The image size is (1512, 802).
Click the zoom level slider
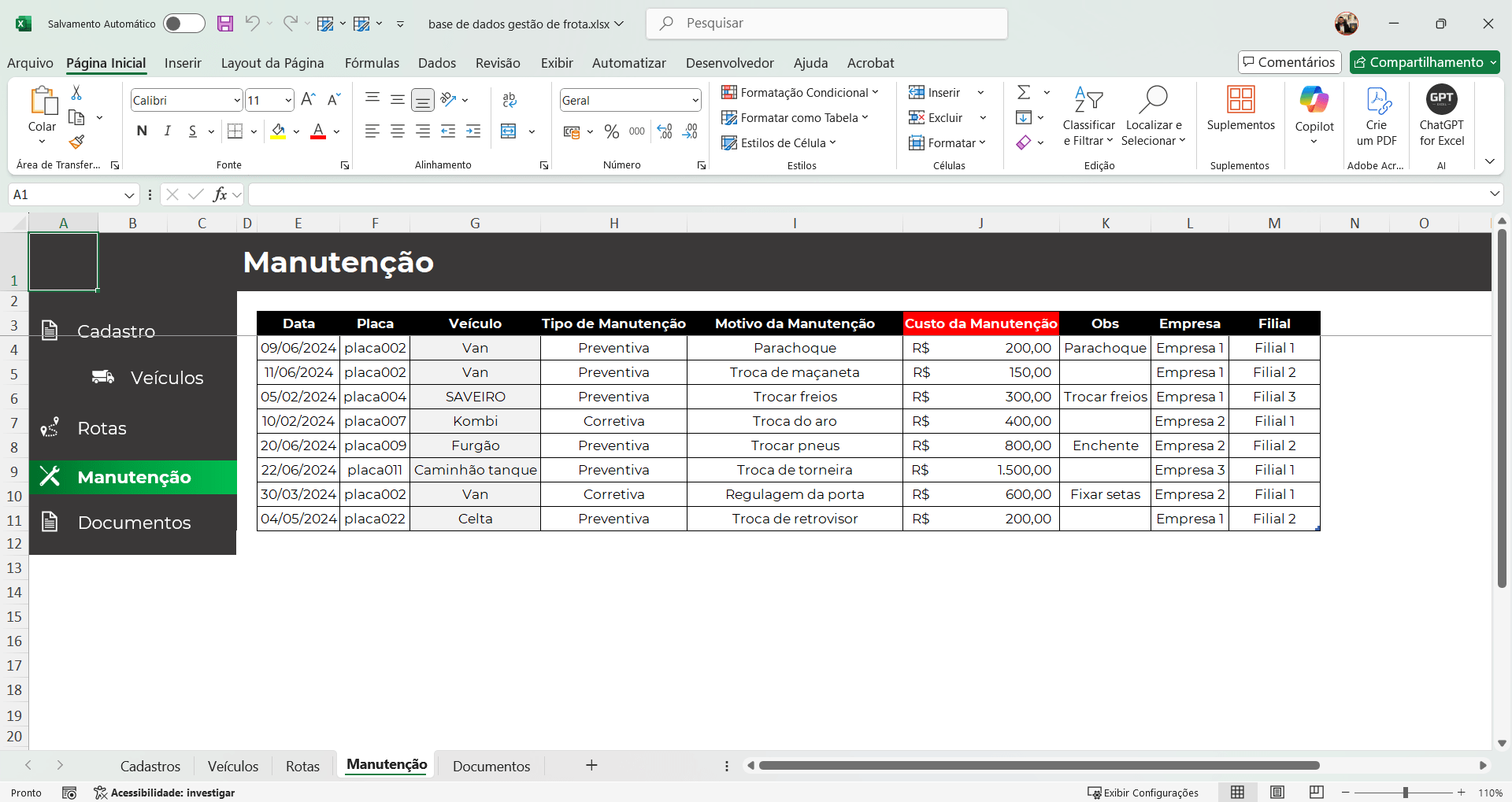click(x=1405, y=793)
